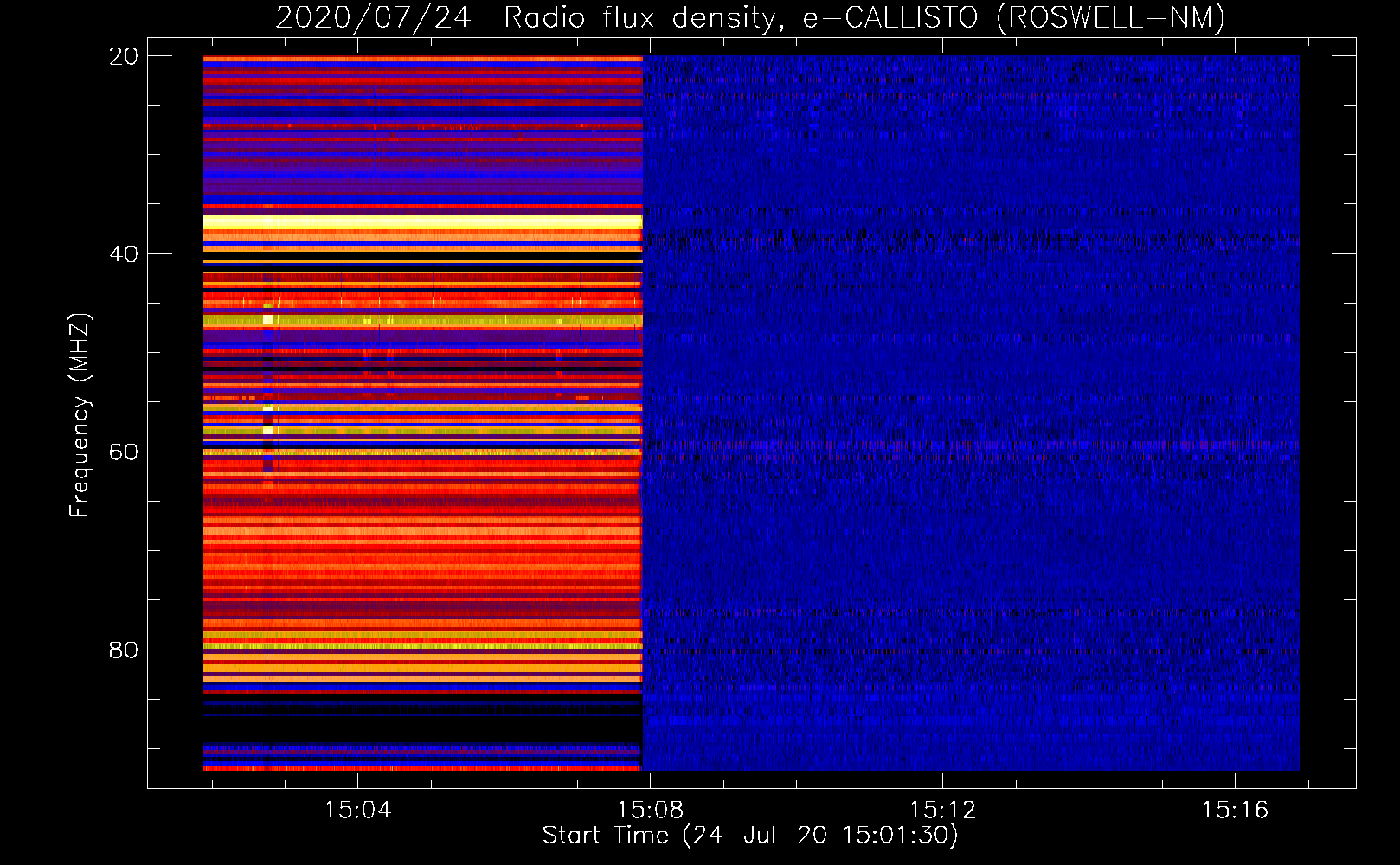Click the 15:08 time tick label
The height and width of the screenshot is (865, 1400).
[650, 810]
